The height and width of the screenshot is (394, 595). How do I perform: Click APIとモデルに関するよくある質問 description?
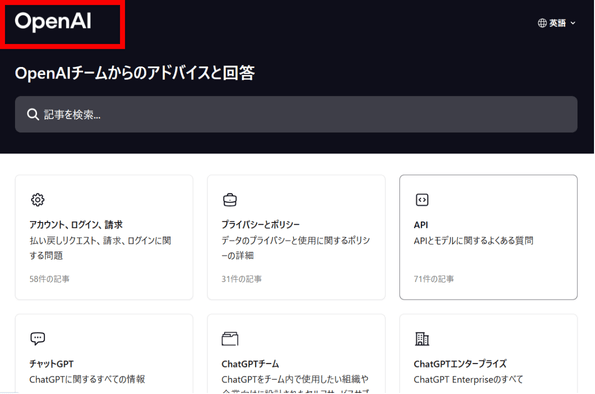pos(473,241)
